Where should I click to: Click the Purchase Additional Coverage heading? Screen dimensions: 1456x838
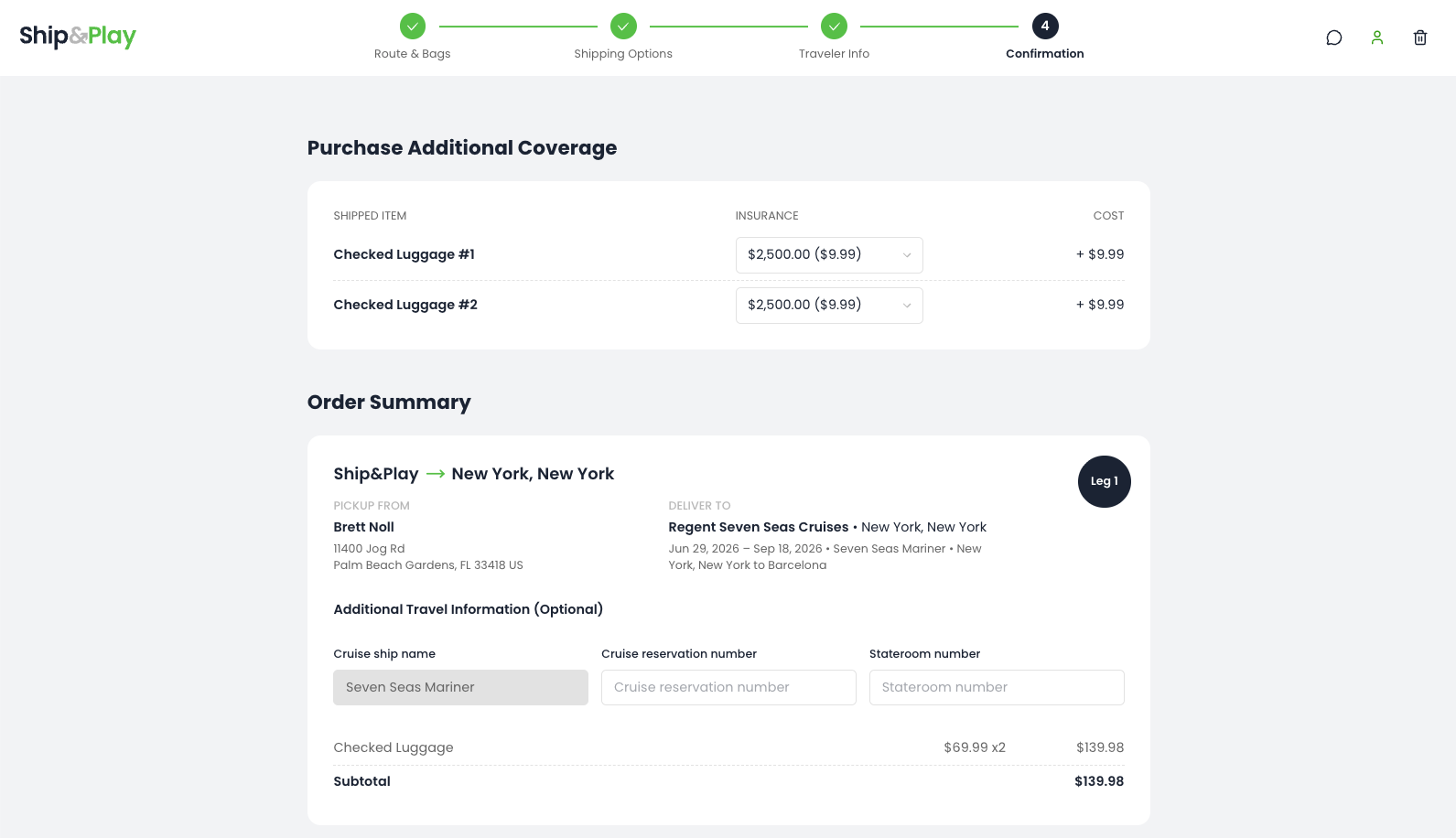tap(462, 148)
